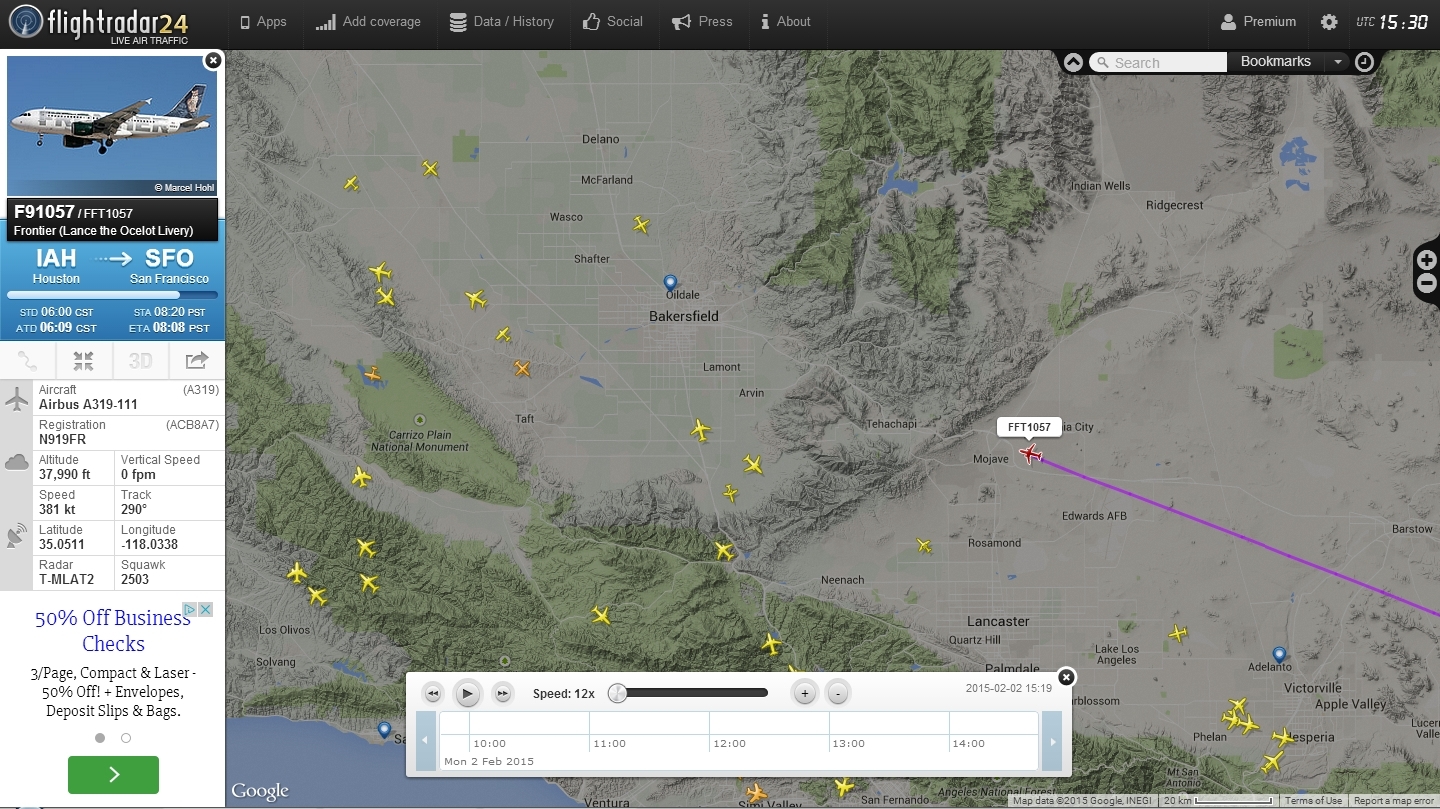The image size is (1440, 809).
Task: Toggle the flight route display icon
Action: (x=27, y=361)
